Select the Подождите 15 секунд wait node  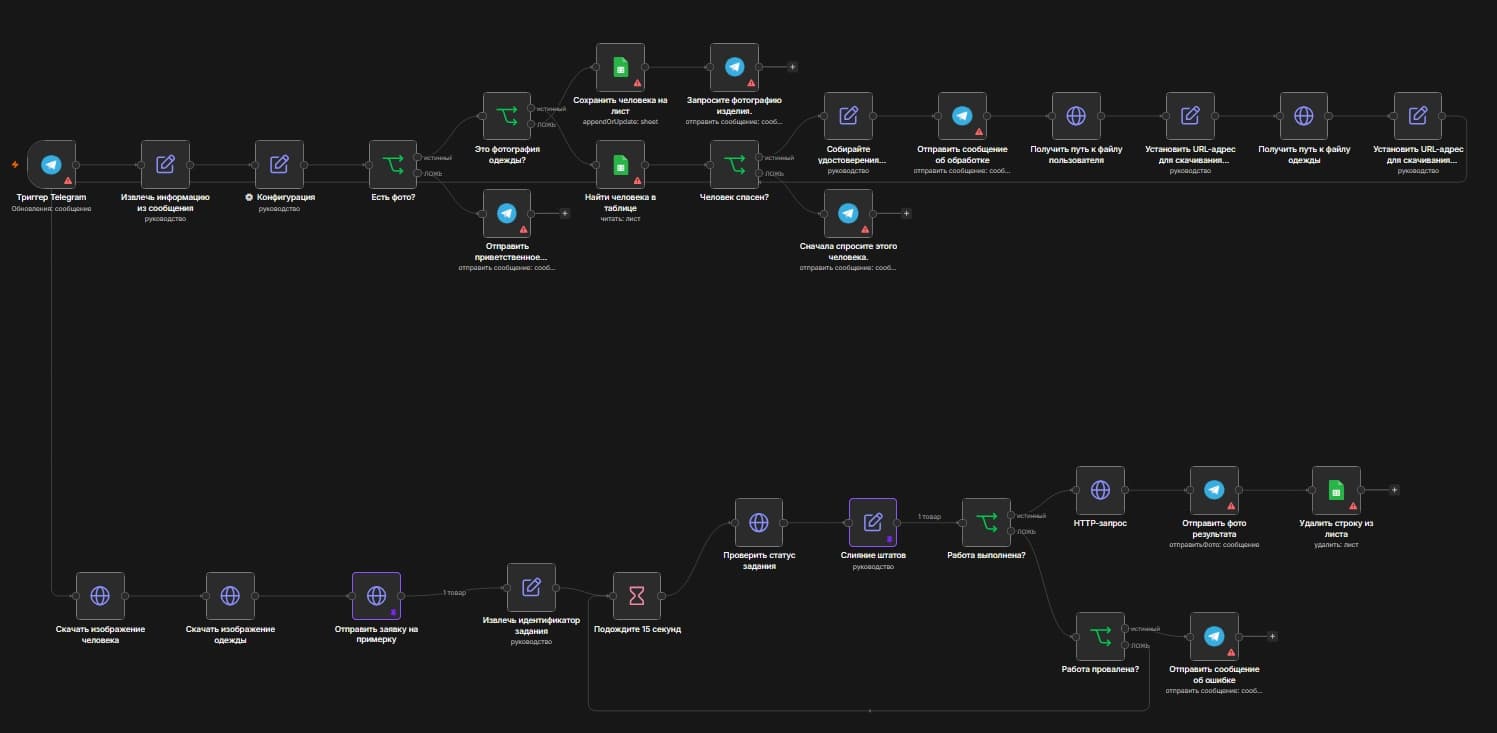click(x=637, y=596)
